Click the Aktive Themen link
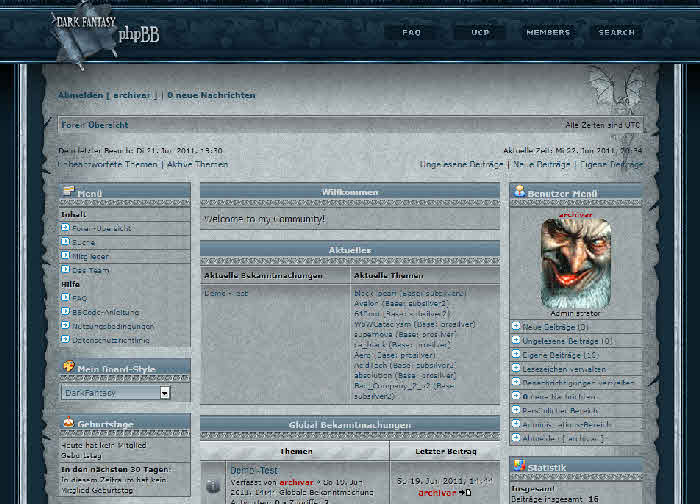This screenshot has width=700, height=504. tap(197, 164)
